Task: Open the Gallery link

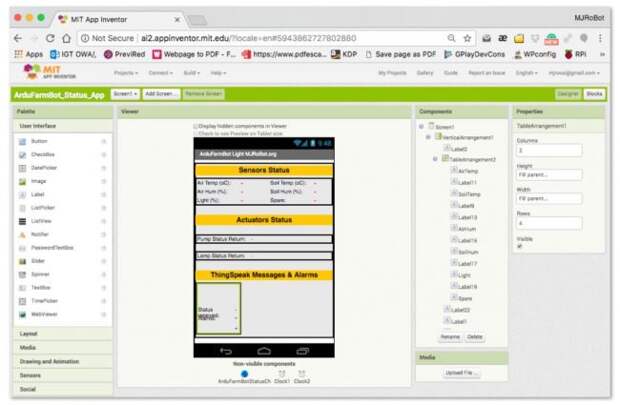Action: 425,73
